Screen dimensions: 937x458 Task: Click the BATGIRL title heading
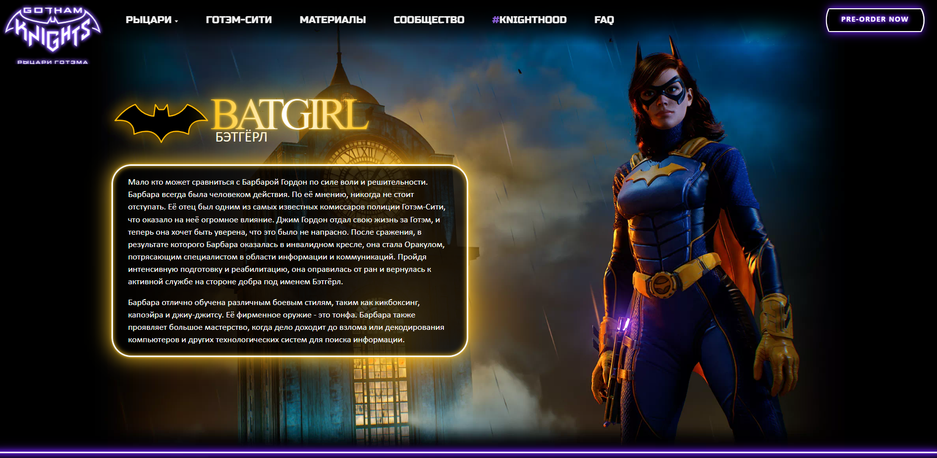coord(289,114)
